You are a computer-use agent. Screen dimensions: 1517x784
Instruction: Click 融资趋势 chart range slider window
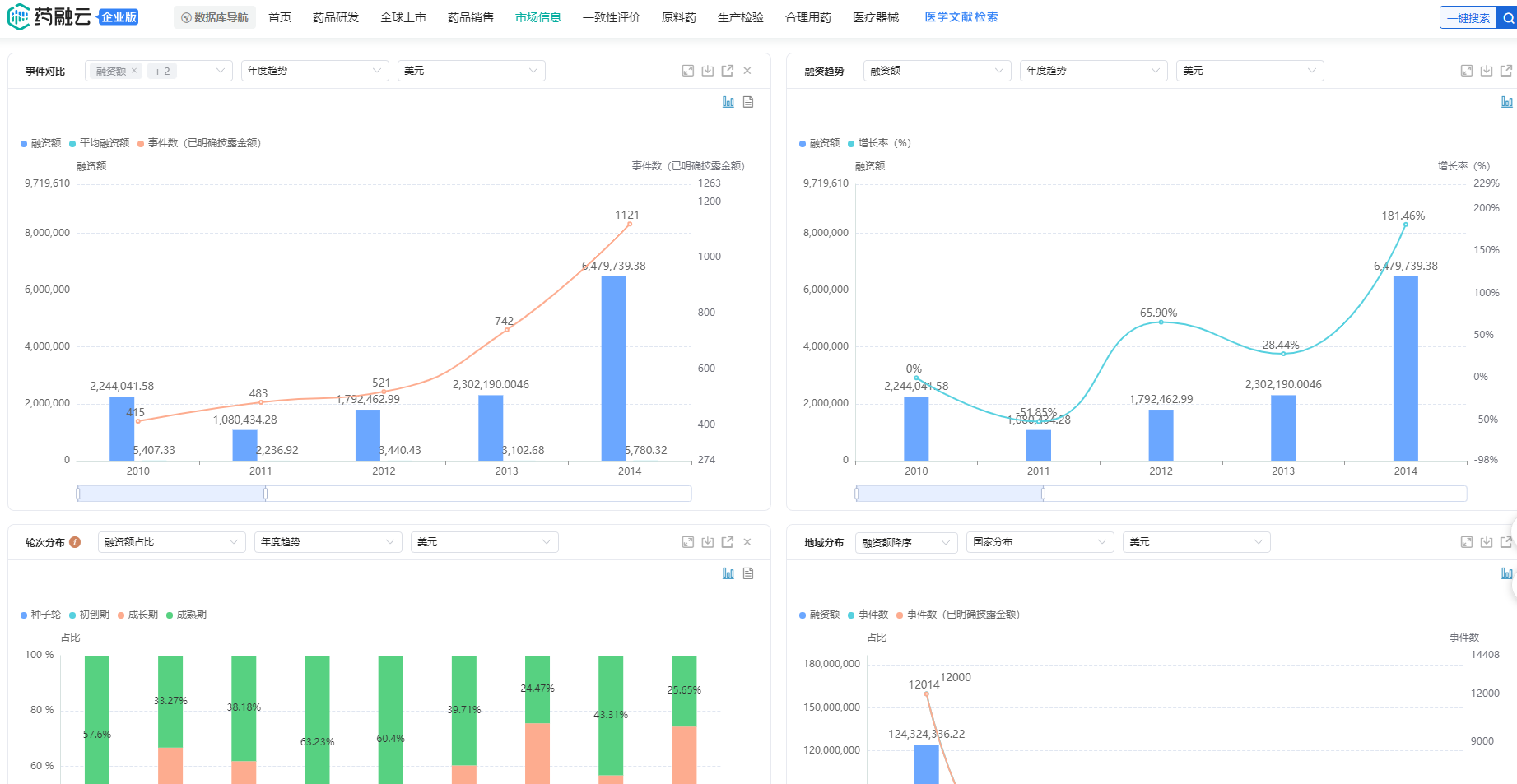click(950, 494)
